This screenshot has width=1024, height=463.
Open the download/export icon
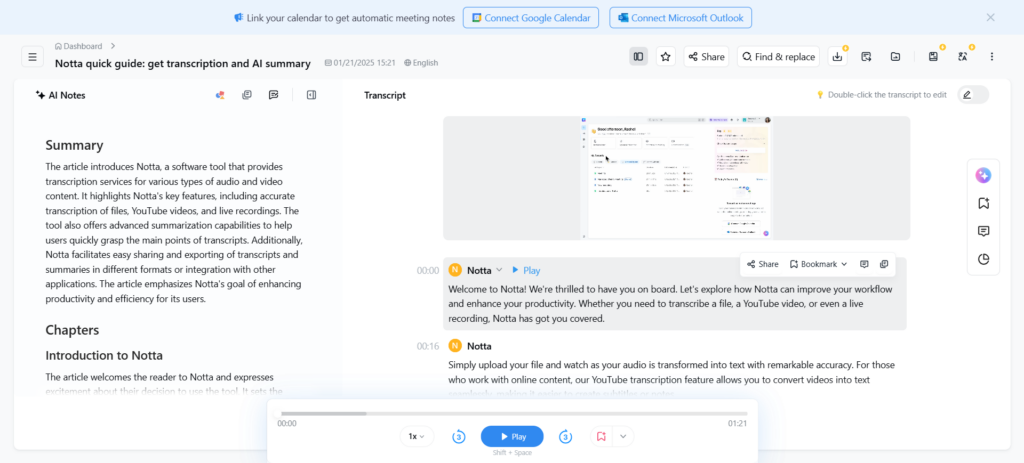pyautogui.click(x=837, y=57)
